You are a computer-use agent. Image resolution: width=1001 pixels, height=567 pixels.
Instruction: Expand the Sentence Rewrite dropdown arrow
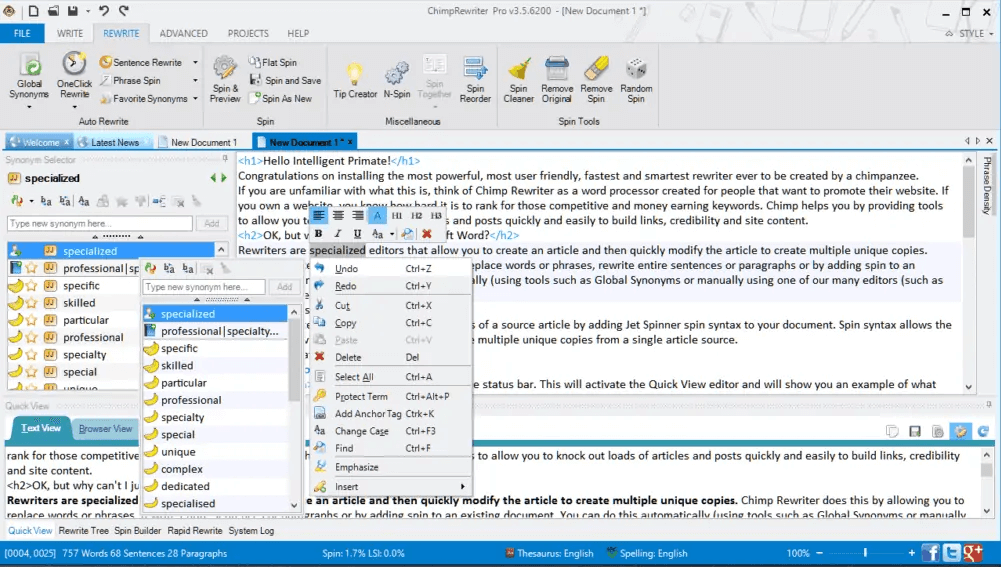pyautogui.click(x=195, y=63)
